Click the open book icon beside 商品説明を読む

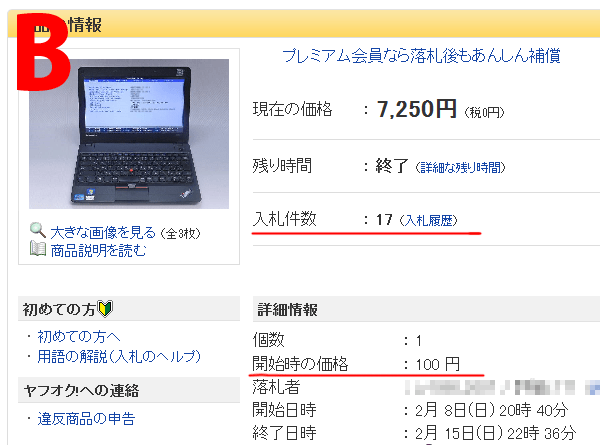38,249
